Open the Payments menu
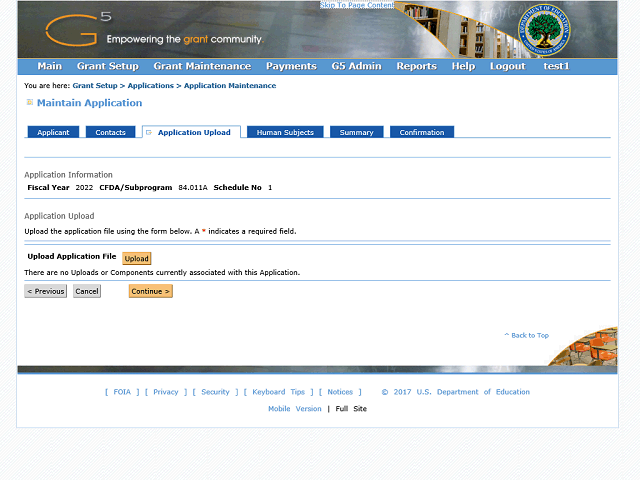Image resolution: width=640 pixels, height=480 pixels. pos(291,66)
